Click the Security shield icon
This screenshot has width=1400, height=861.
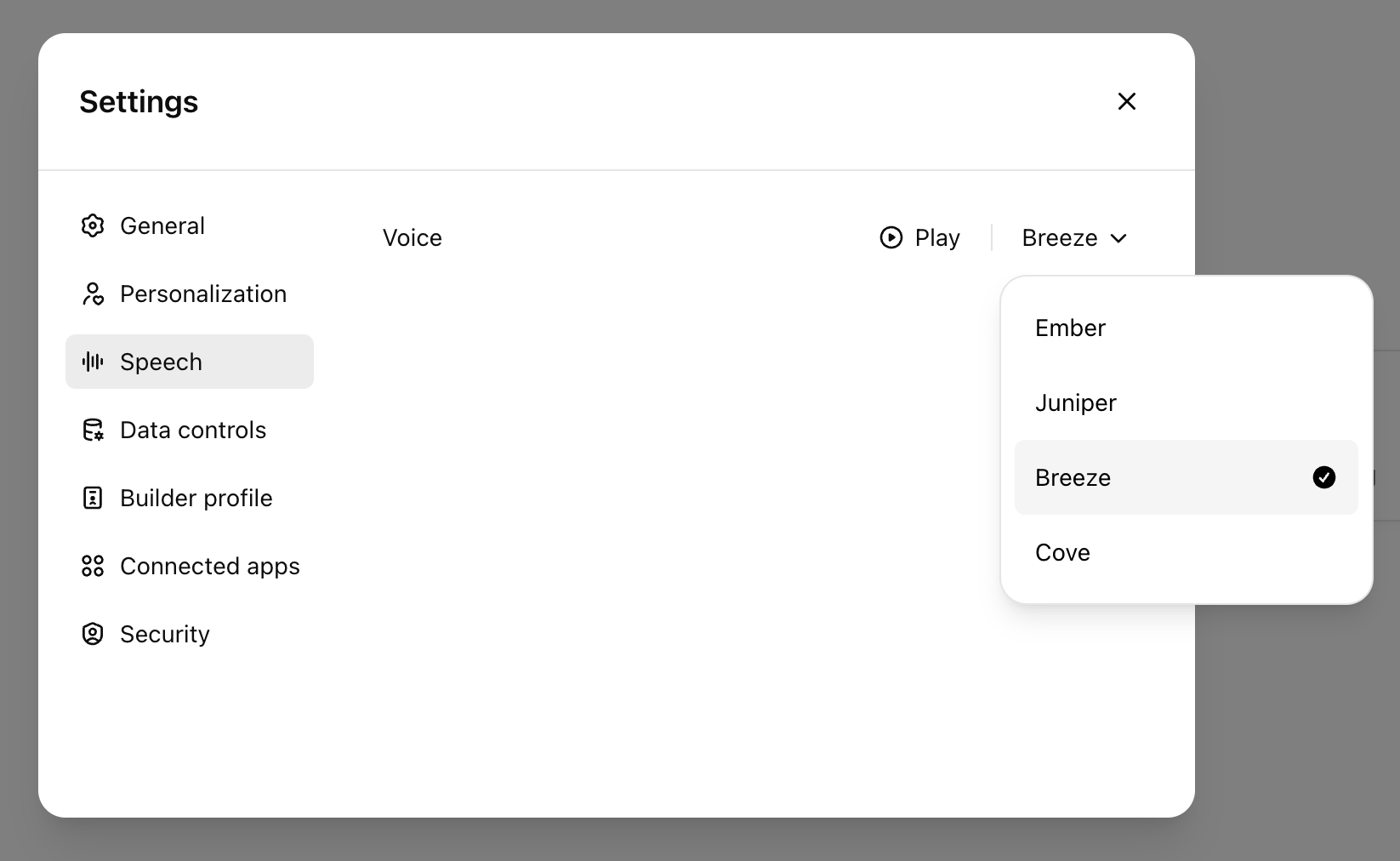point(93,634)
